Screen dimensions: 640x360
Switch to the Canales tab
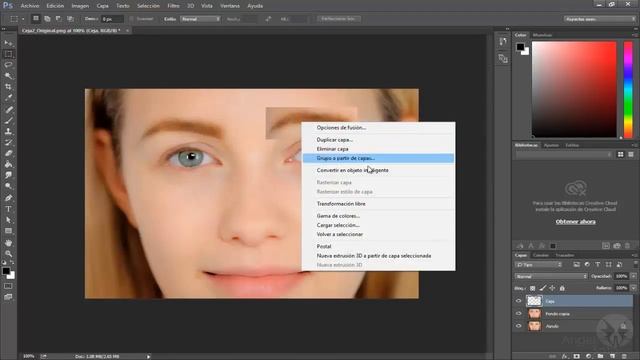click(x=541, y=255)
